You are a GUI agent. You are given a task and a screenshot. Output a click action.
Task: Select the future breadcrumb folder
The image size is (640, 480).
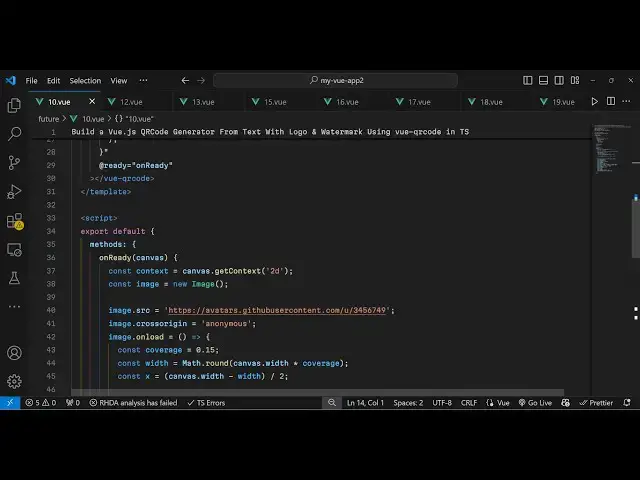tap(49, 119)
